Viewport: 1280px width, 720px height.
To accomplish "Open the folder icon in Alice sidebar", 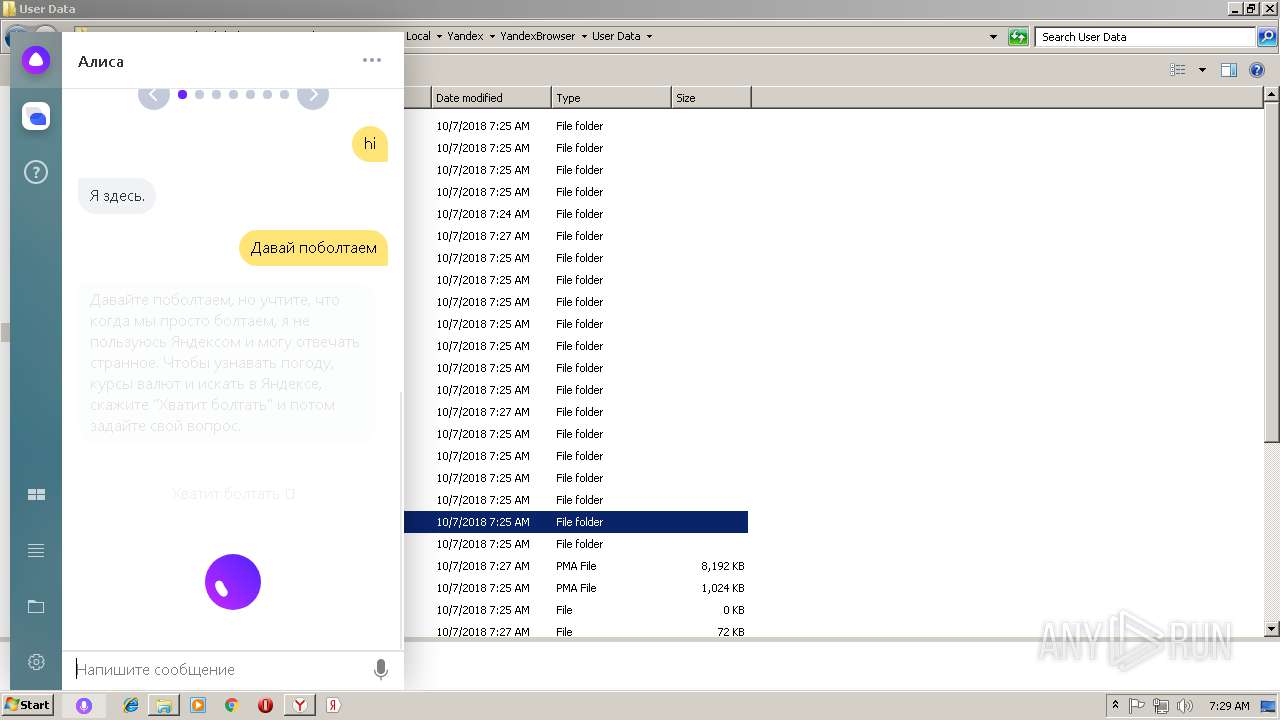I will point(36,607).
